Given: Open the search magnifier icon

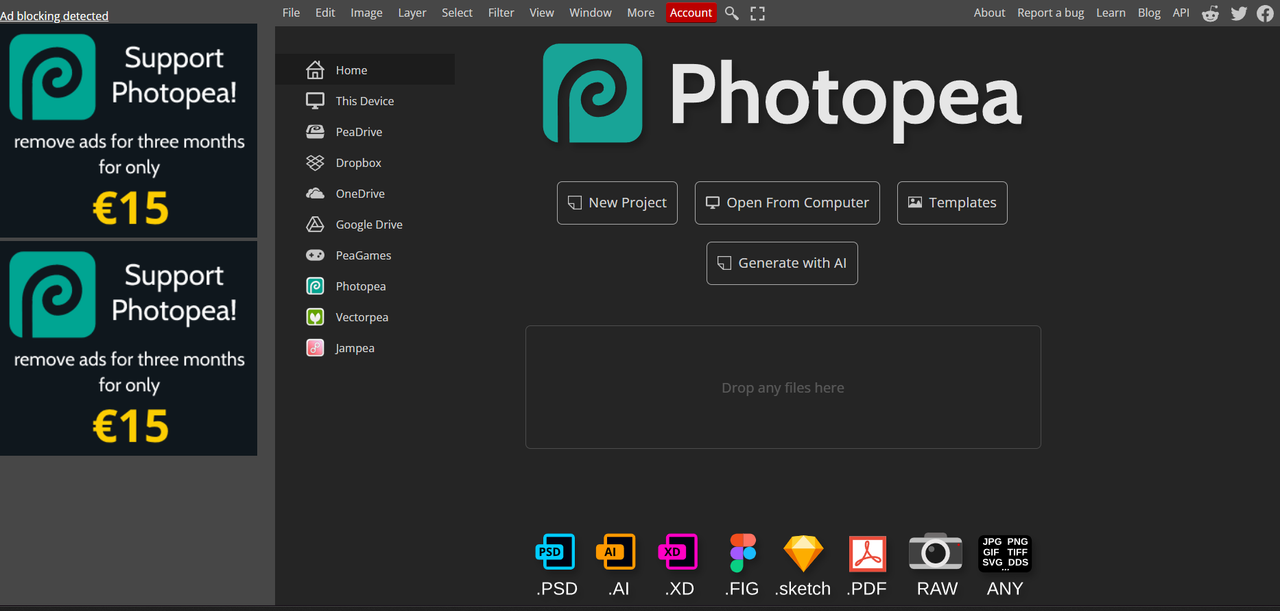Looking at the screenshot, I should [x=732, y=13].
